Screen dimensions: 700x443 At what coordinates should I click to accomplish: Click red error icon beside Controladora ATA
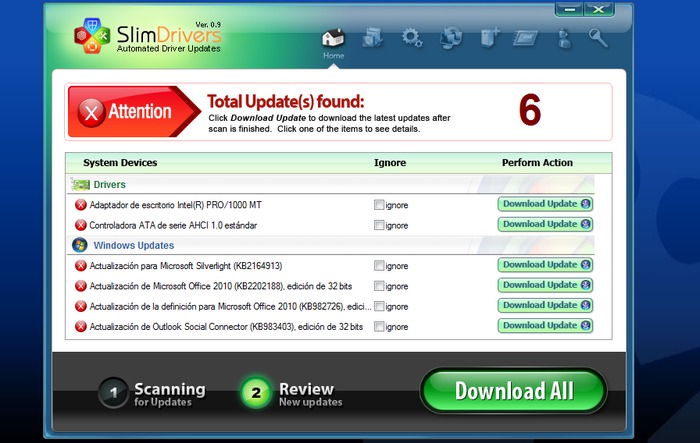coord(81,225)
